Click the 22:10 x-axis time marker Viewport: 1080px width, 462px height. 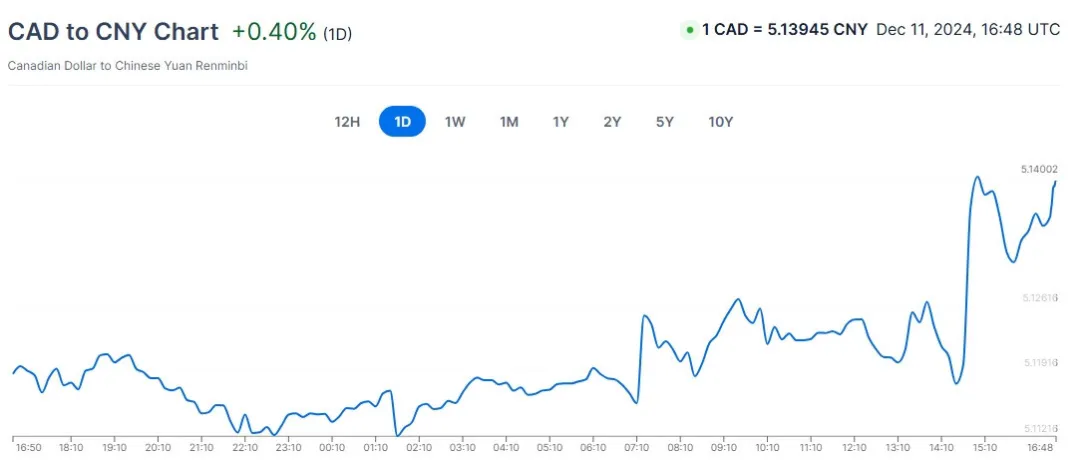246,448
